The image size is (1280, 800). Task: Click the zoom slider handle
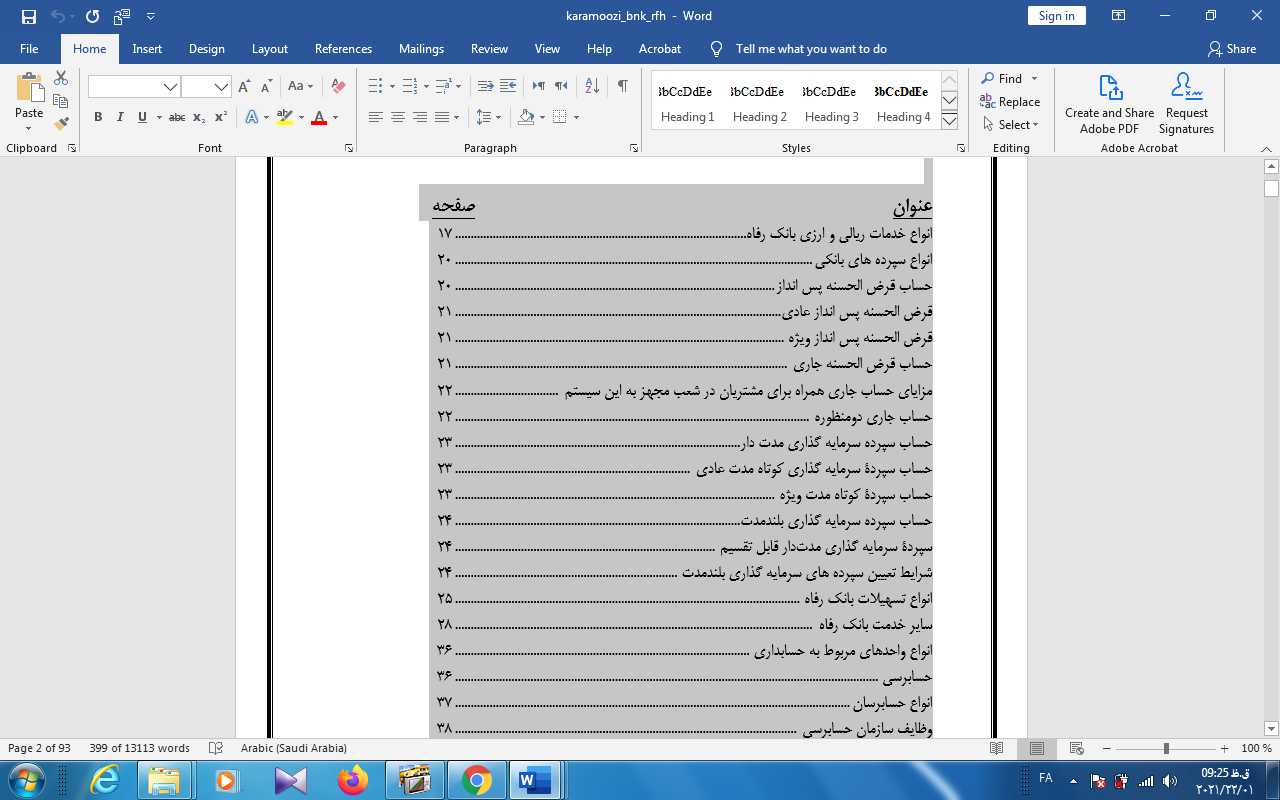1166,749
